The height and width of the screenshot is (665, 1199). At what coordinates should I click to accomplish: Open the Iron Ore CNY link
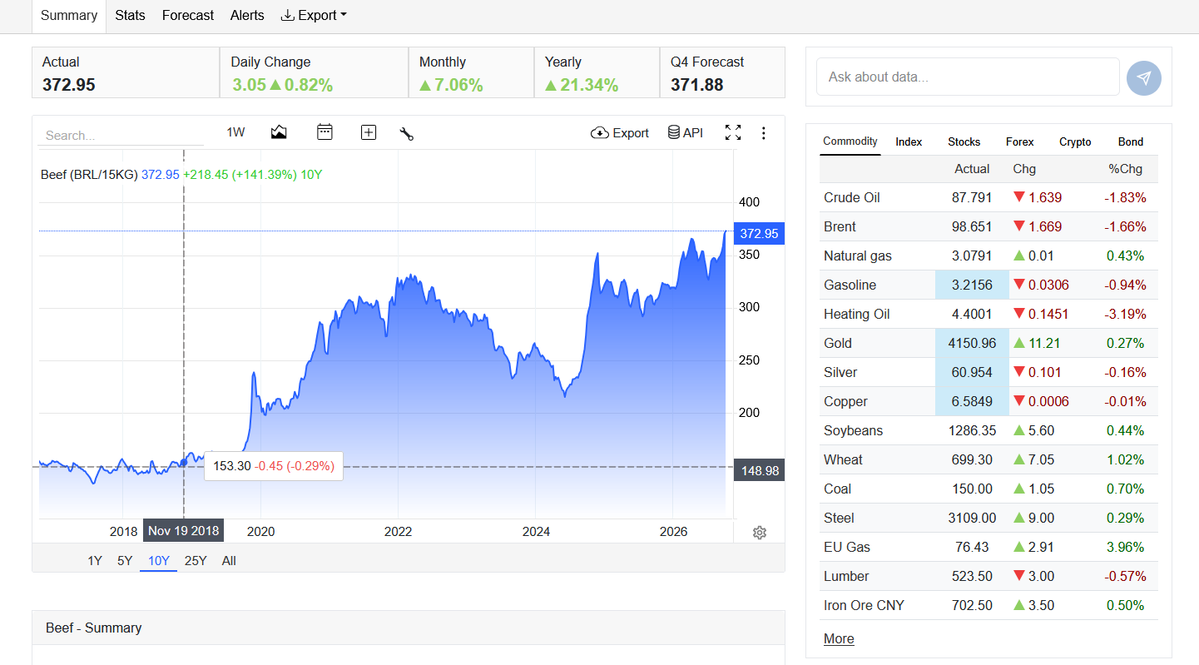(x=864, y=605)
